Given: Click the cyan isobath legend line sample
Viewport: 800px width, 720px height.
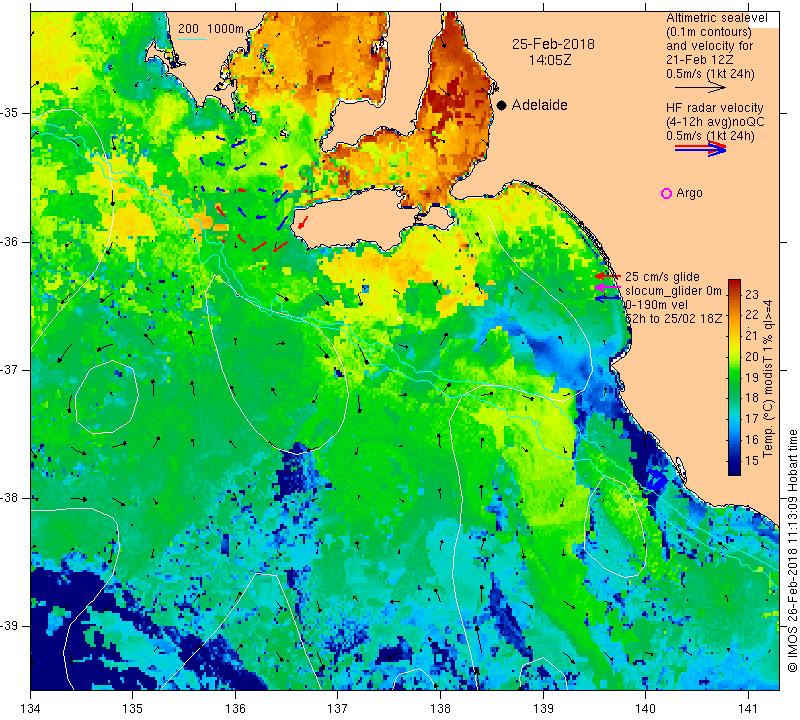Looking at the screenshot, I should point(192,39).
